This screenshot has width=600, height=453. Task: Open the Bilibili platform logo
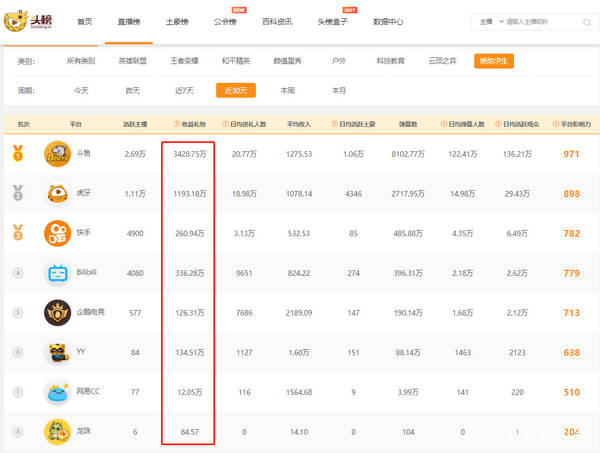[x=57, y=273]
